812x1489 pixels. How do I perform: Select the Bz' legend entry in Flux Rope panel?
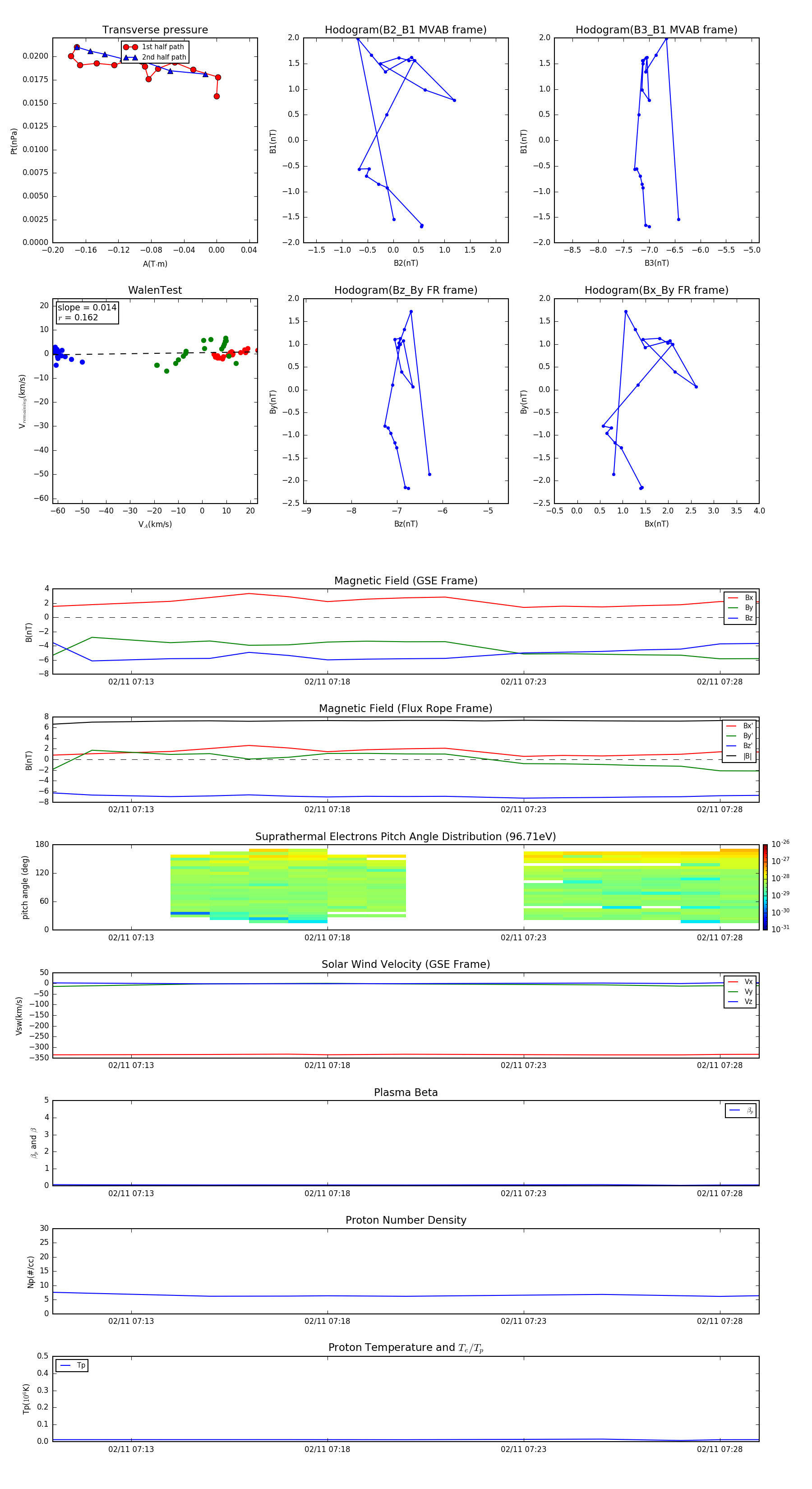pos(739,746)
